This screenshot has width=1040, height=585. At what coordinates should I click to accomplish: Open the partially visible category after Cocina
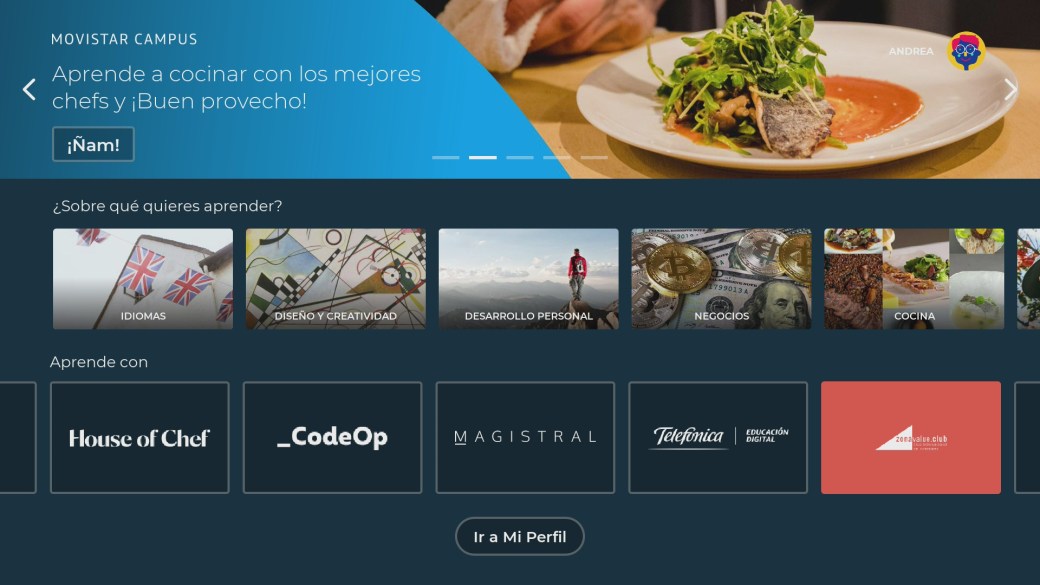coord(1029,279)
